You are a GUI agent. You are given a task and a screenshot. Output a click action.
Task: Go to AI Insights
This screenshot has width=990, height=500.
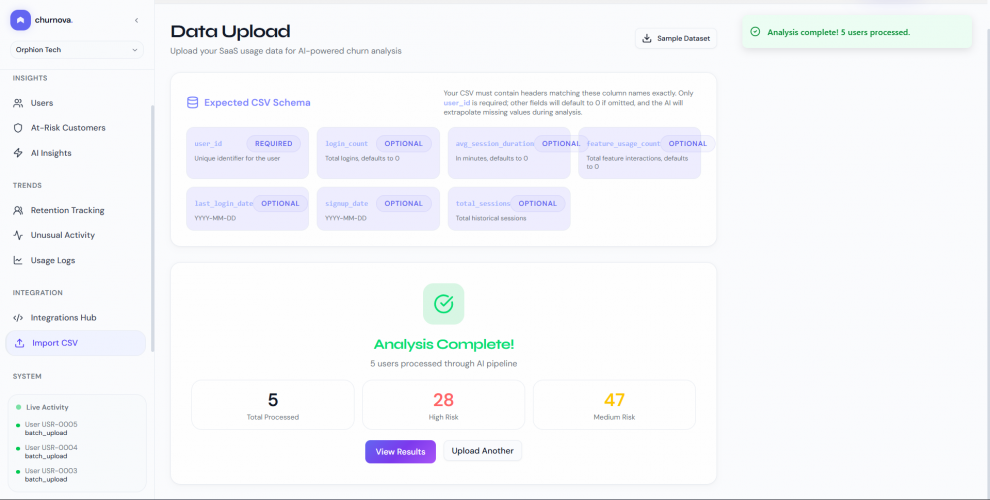[76, 153]
